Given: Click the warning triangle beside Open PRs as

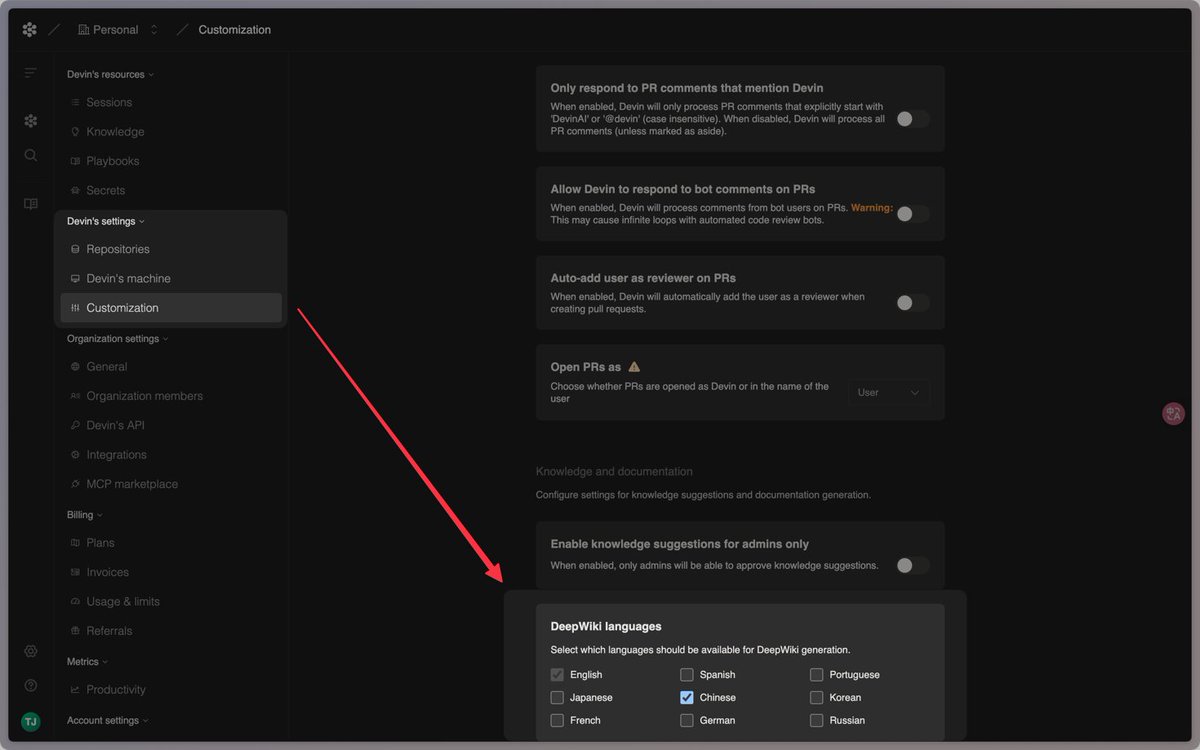Looking at the screenshot, I should coord(634,367).
